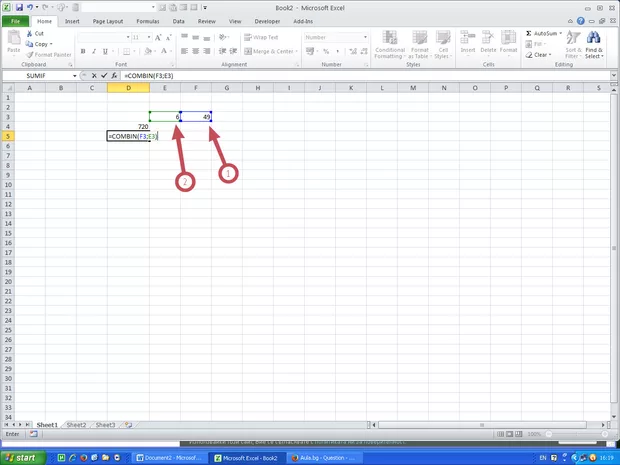
Task: Click the Delete cells button
Action: tap(488, 42)
